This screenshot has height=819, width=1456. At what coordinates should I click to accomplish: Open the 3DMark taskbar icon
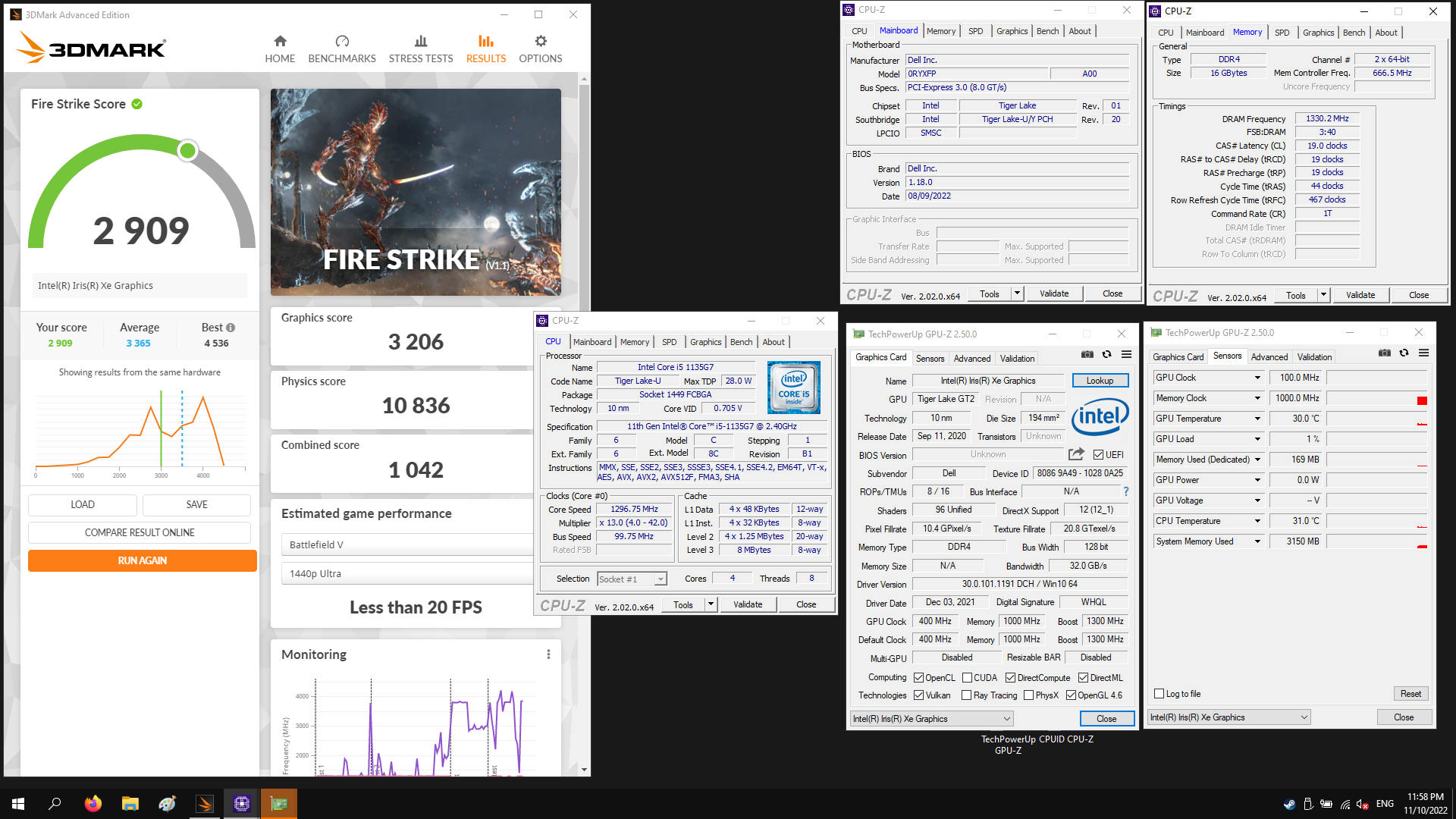click(x=205, y=804)
